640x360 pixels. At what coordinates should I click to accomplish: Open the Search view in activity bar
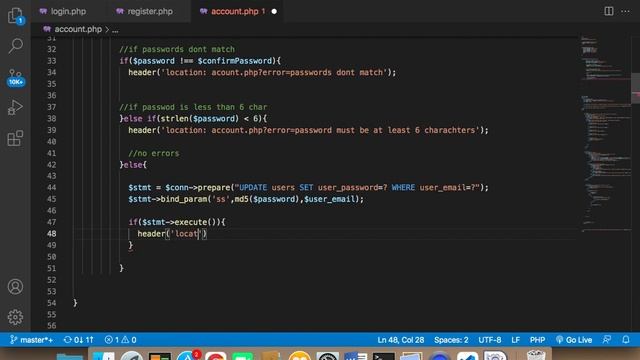pyautogui.click(x=16, y=46)
